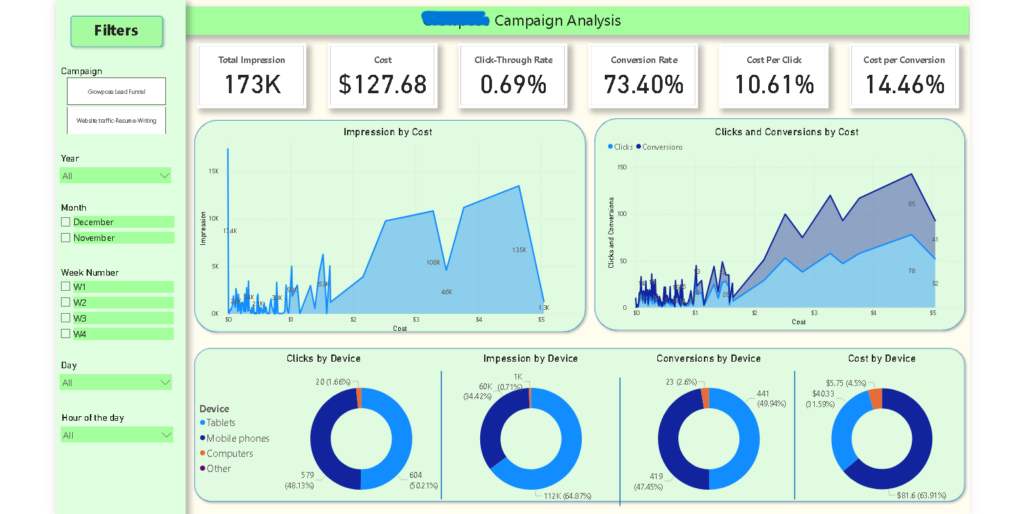Select the Growpose Lead Funnel campaign
This screenshot has width=1024, height=514.
[116, 91]
